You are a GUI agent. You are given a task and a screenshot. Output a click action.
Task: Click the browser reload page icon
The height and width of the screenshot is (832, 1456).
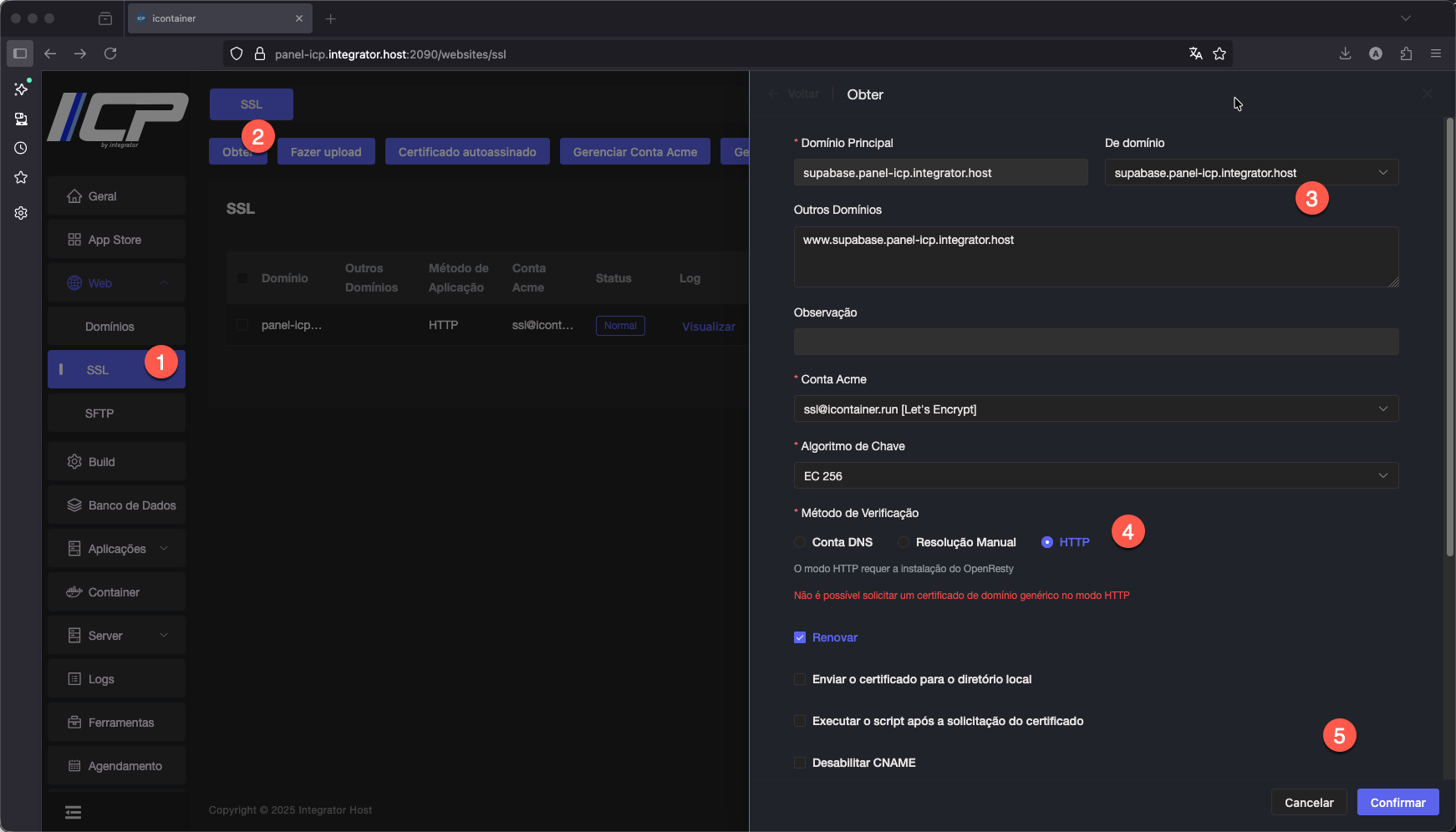110,53
